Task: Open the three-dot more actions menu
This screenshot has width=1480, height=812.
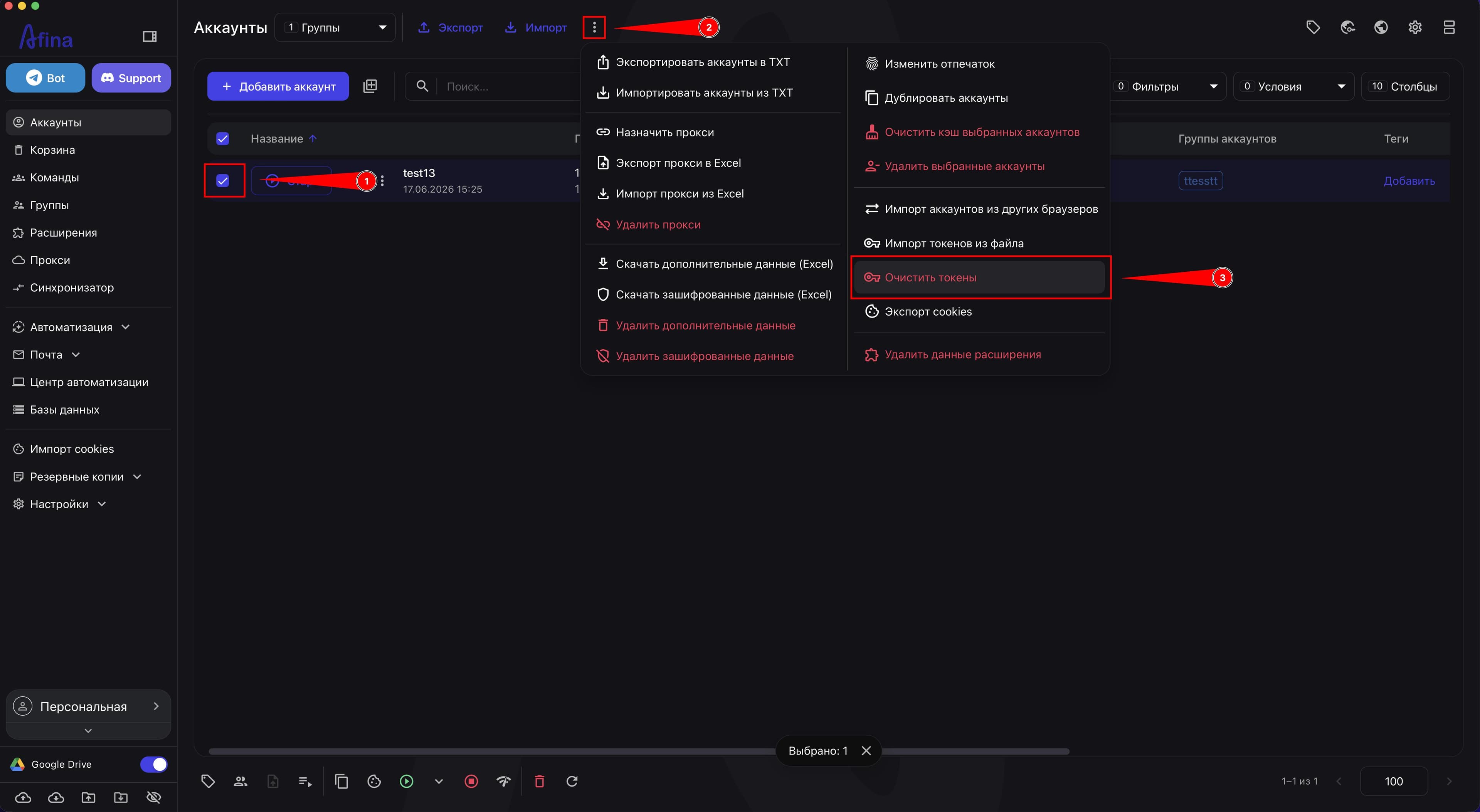Action: coord(594,27)
